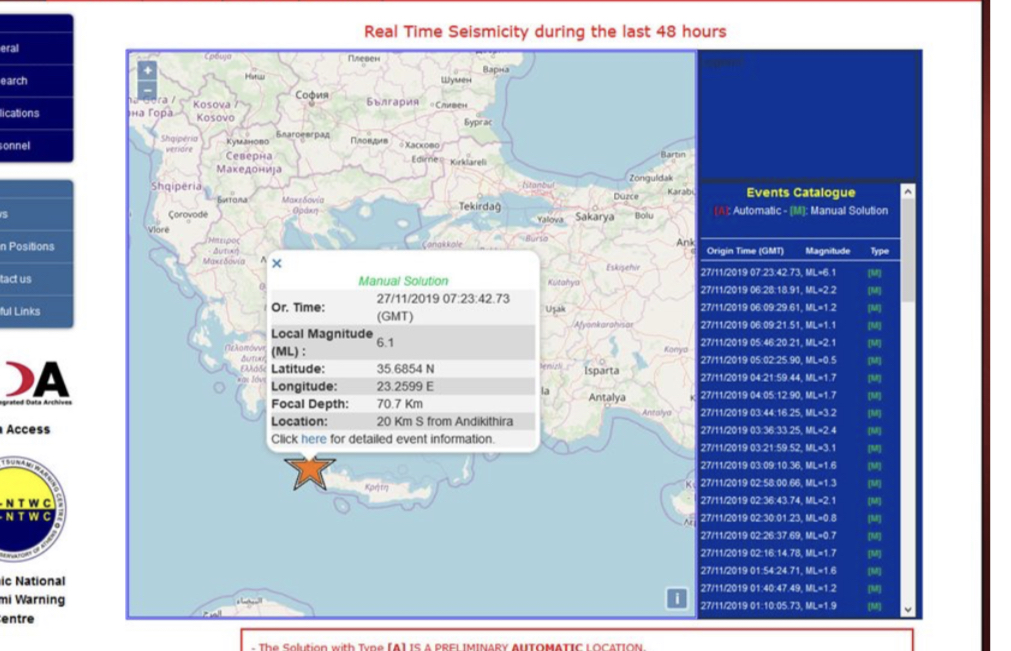Click the Magnitude column header
Screen dimensions: 1011x651
click(828, 251)
